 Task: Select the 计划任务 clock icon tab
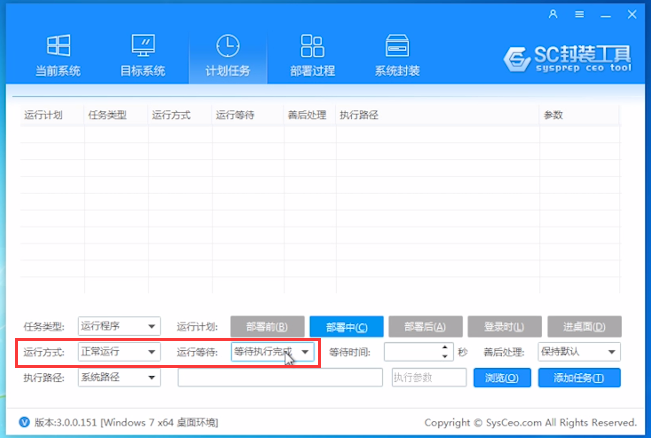(x=228, y=46)
